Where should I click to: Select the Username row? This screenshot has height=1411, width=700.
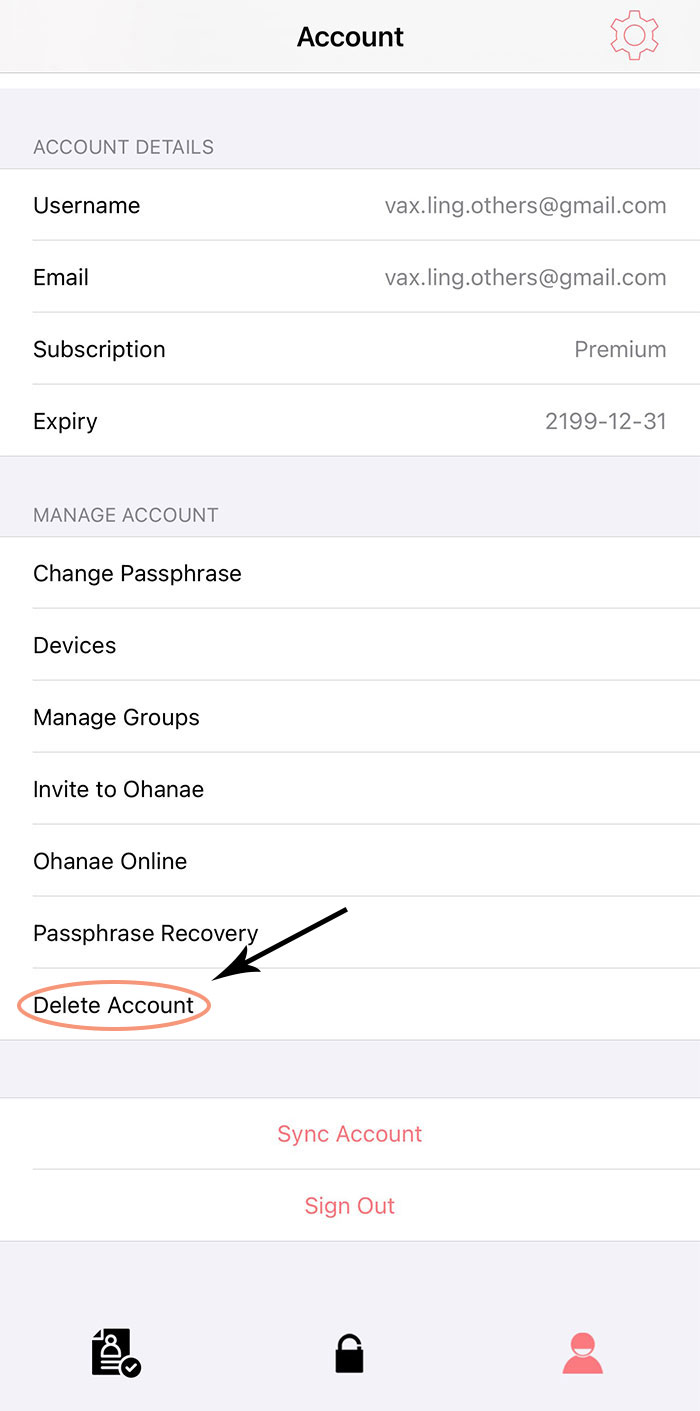point(350,205)
